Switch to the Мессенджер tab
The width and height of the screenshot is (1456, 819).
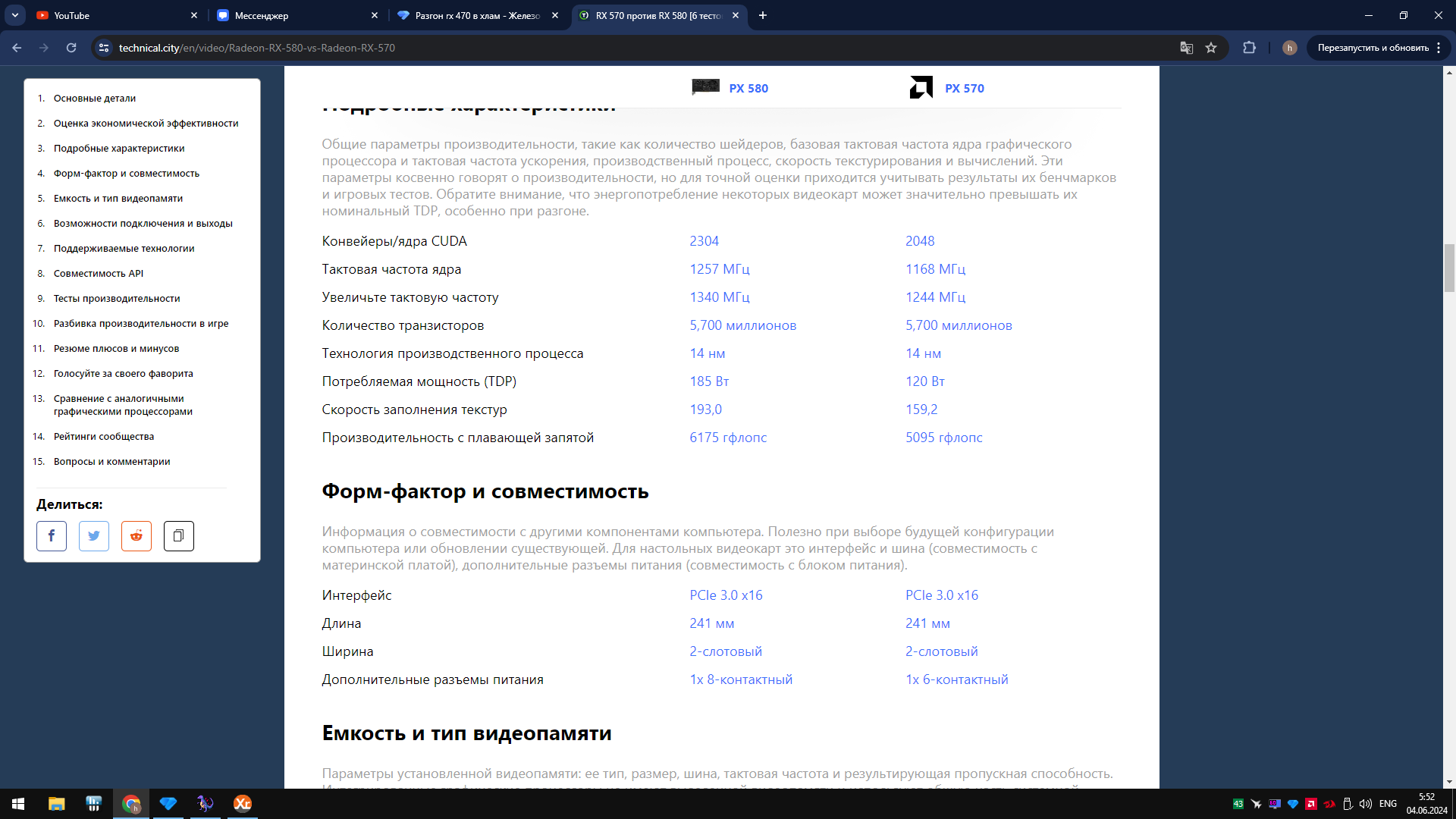tap(297, 15)
